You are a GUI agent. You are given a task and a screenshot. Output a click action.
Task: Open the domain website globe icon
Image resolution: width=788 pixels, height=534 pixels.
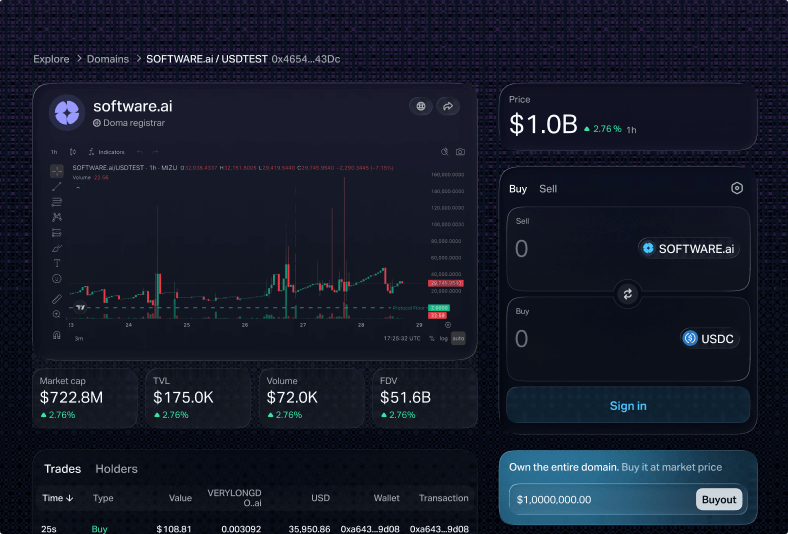pyautogui.click(x=421, y=106)
